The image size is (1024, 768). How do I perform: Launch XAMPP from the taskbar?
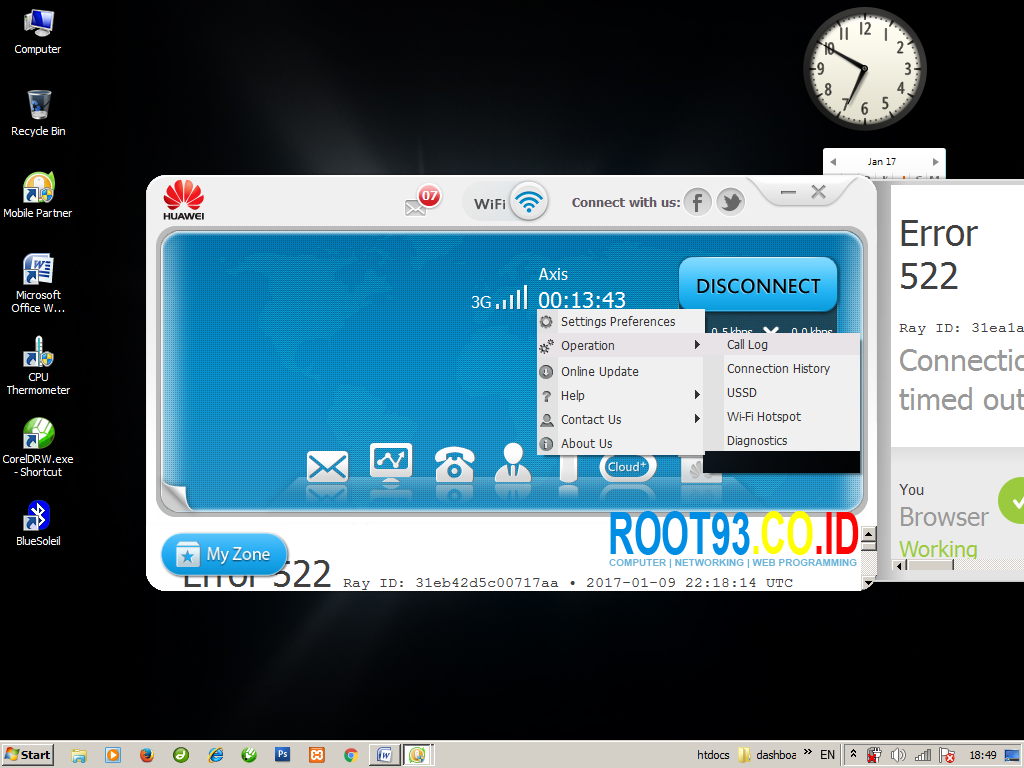(317, 756)
